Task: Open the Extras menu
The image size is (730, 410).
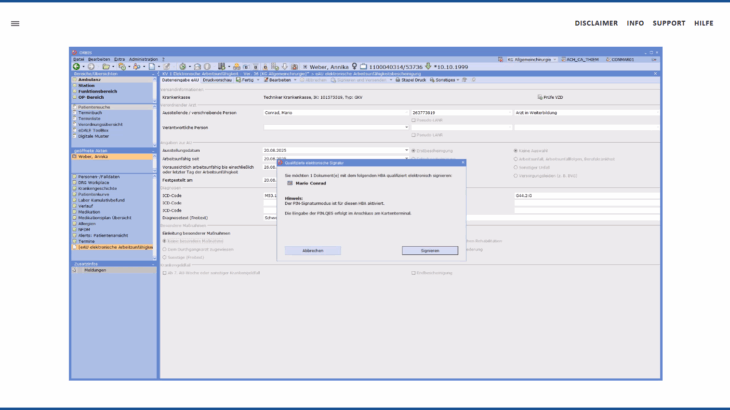Action: [119, 59]
